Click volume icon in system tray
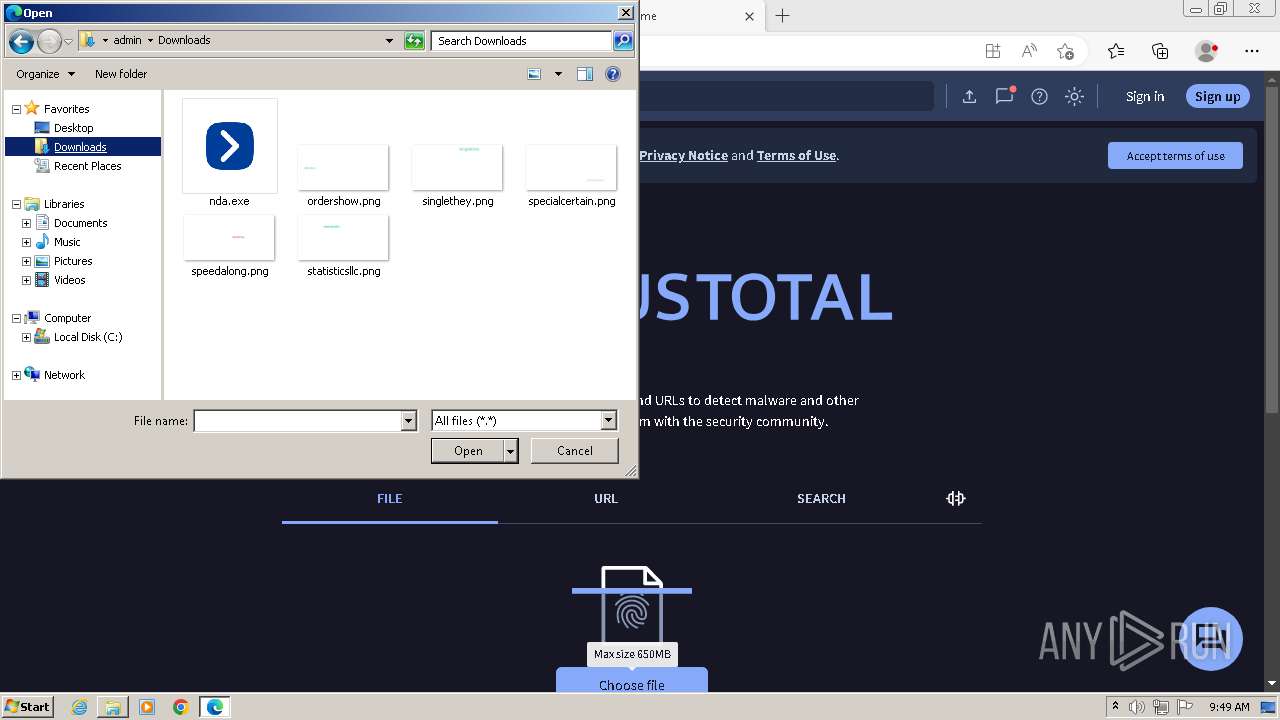Viewport: 1280px width, 720px height. point(1138,707)
